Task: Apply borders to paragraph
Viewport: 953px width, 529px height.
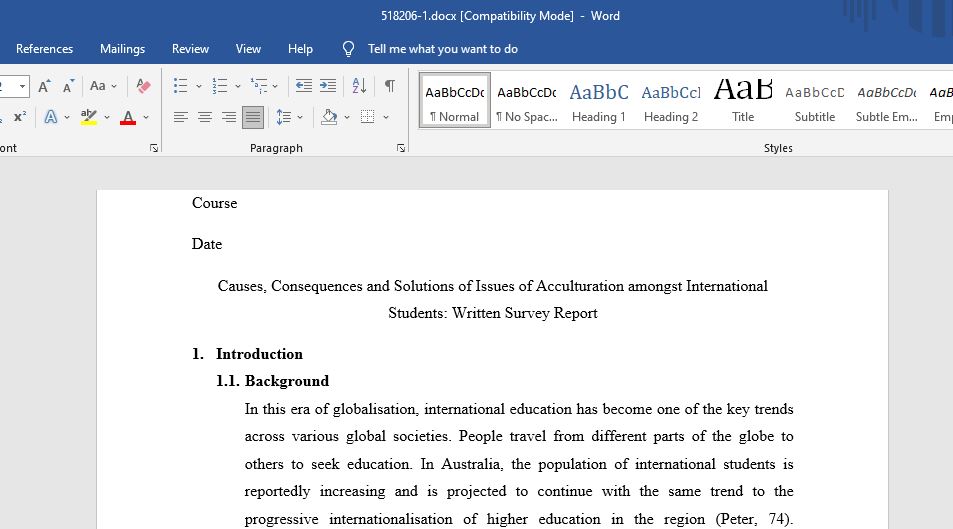Action: pyautogui.click(x=368, y=117)
